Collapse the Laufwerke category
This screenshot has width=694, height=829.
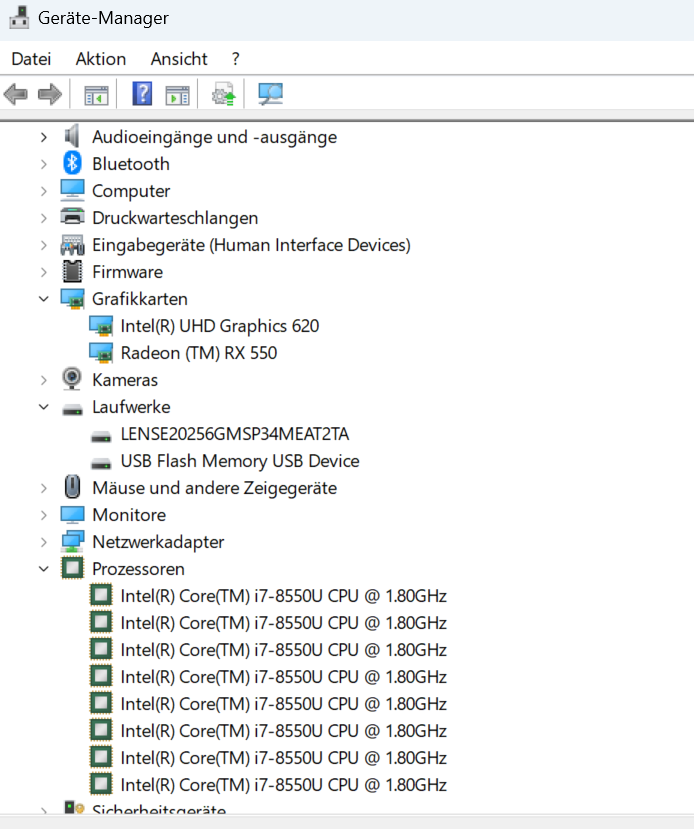click(44, 407)
